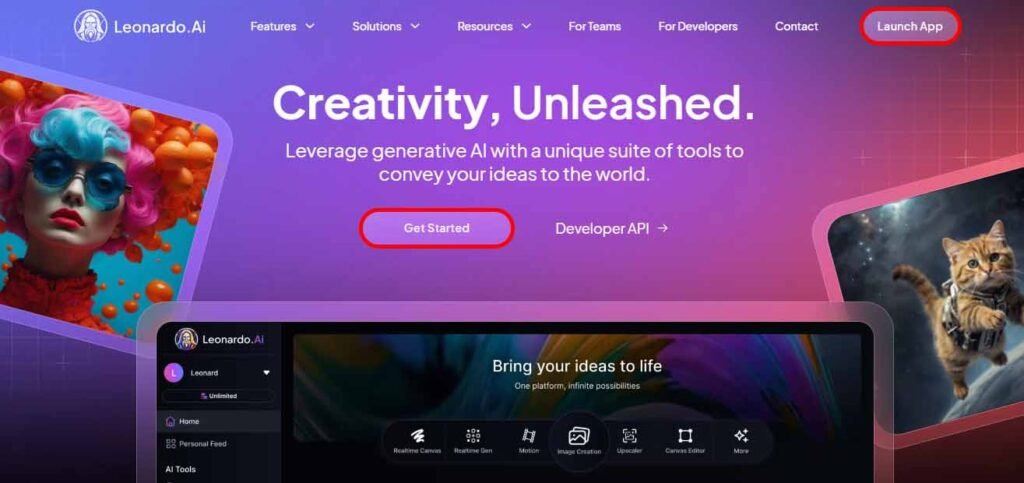Image resolution: width=1024 pixels, height=483 pixels.
Task: Choose the Image Creation icon
Action: tap(579, 436)
